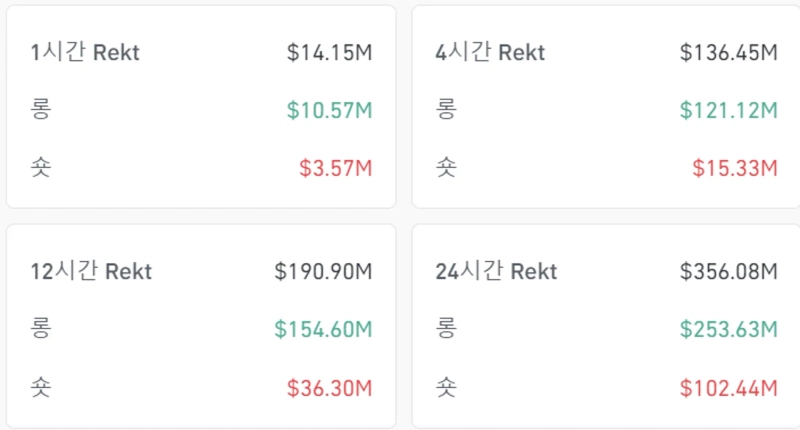Click the red $36.30M short value
This screenshot has height=430, width=800.
(x=329, y=386)
